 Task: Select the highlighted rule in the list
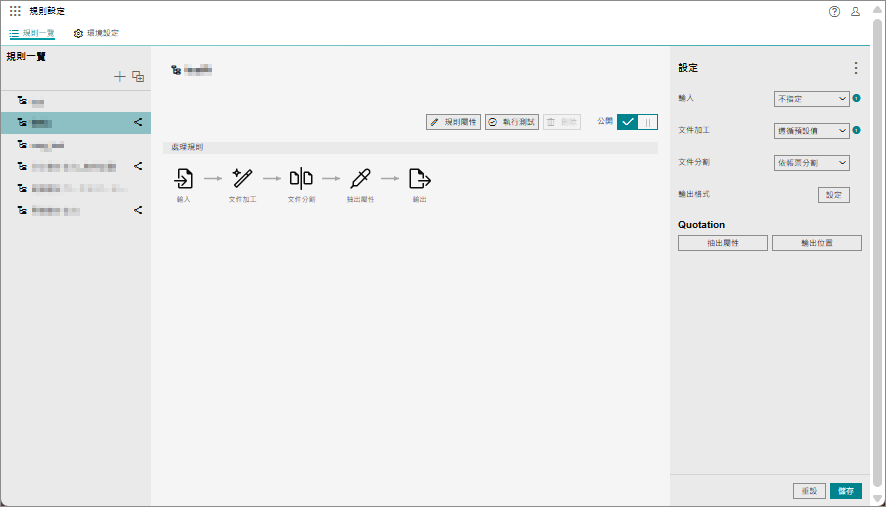[70, 123]
